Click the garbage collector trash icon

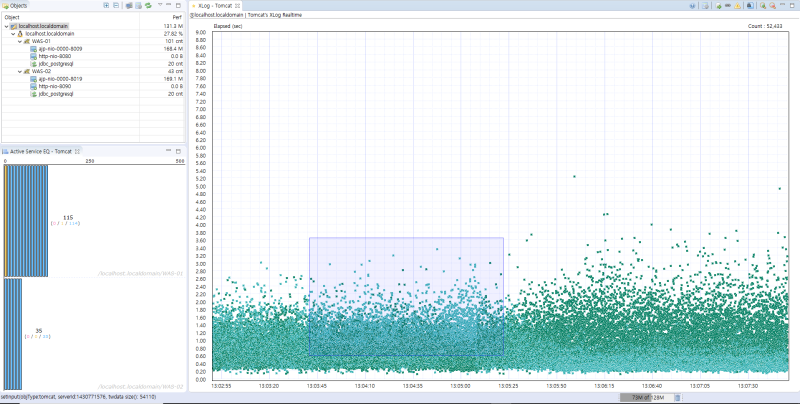coord(678,397)
